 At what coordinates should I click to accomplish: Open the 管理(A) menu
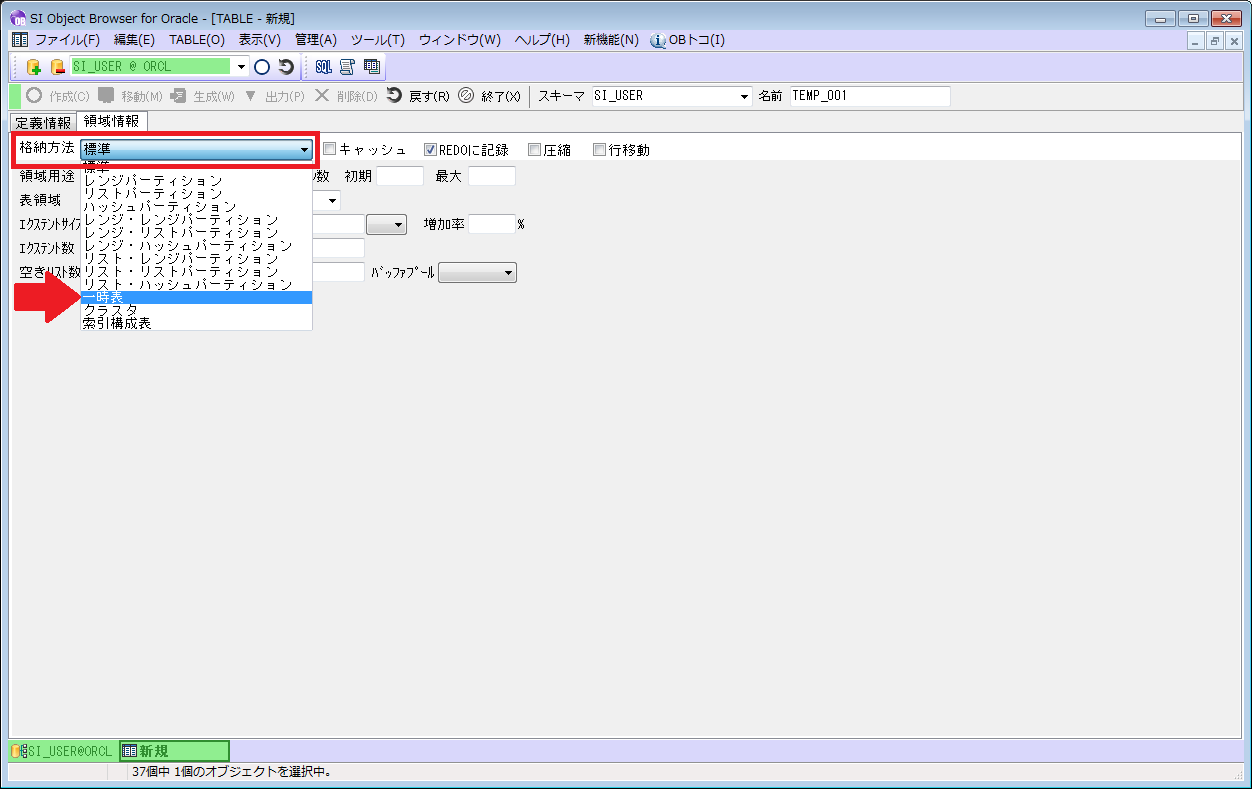tap(315, 40)
